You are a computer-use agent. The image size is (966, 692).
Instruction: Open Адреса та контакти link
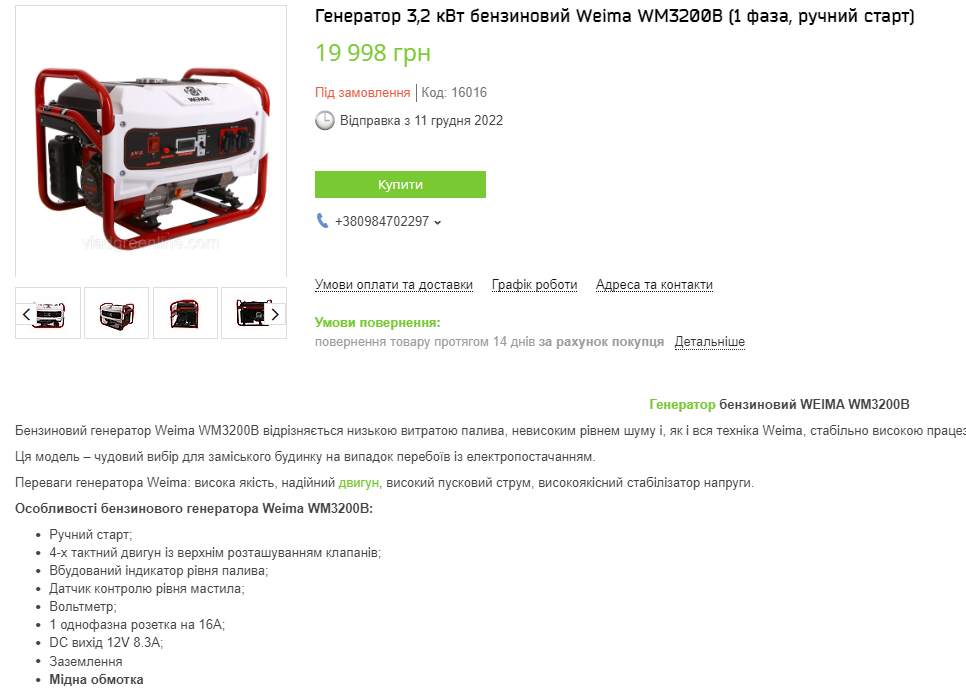tap(654, 285)
